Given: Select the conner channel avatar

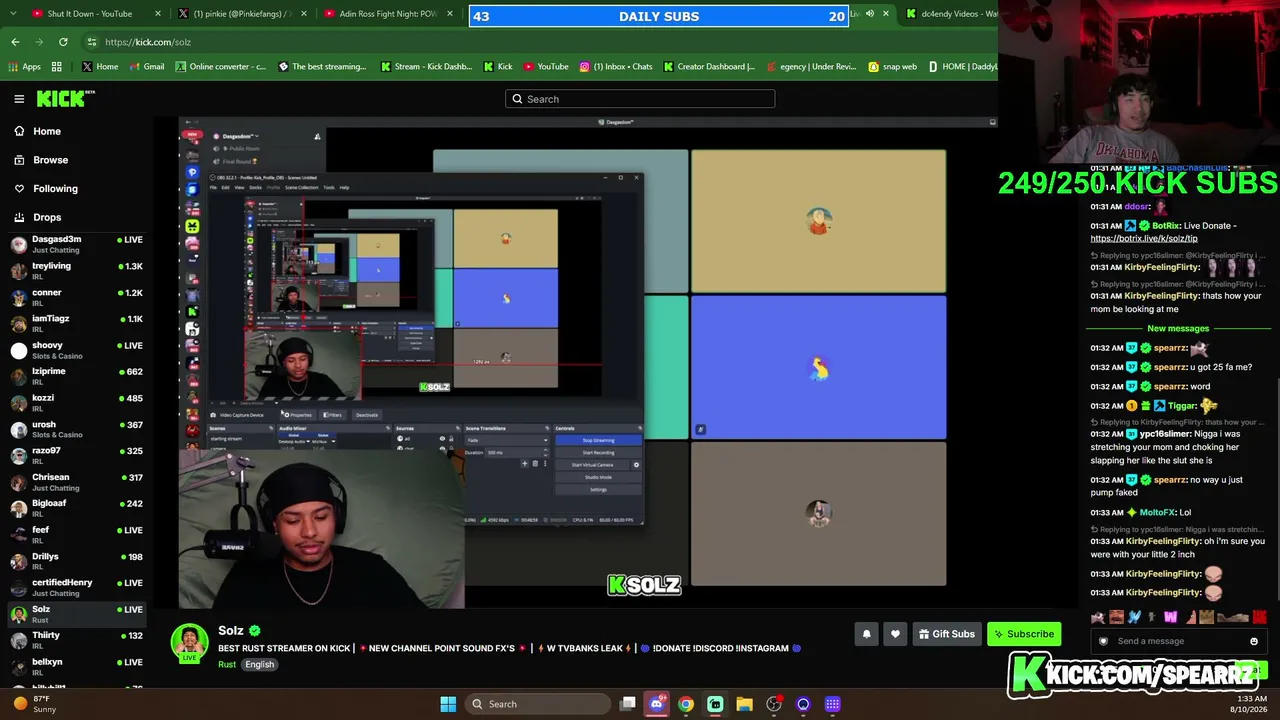Looking at the screenshot, I should 19,297.
